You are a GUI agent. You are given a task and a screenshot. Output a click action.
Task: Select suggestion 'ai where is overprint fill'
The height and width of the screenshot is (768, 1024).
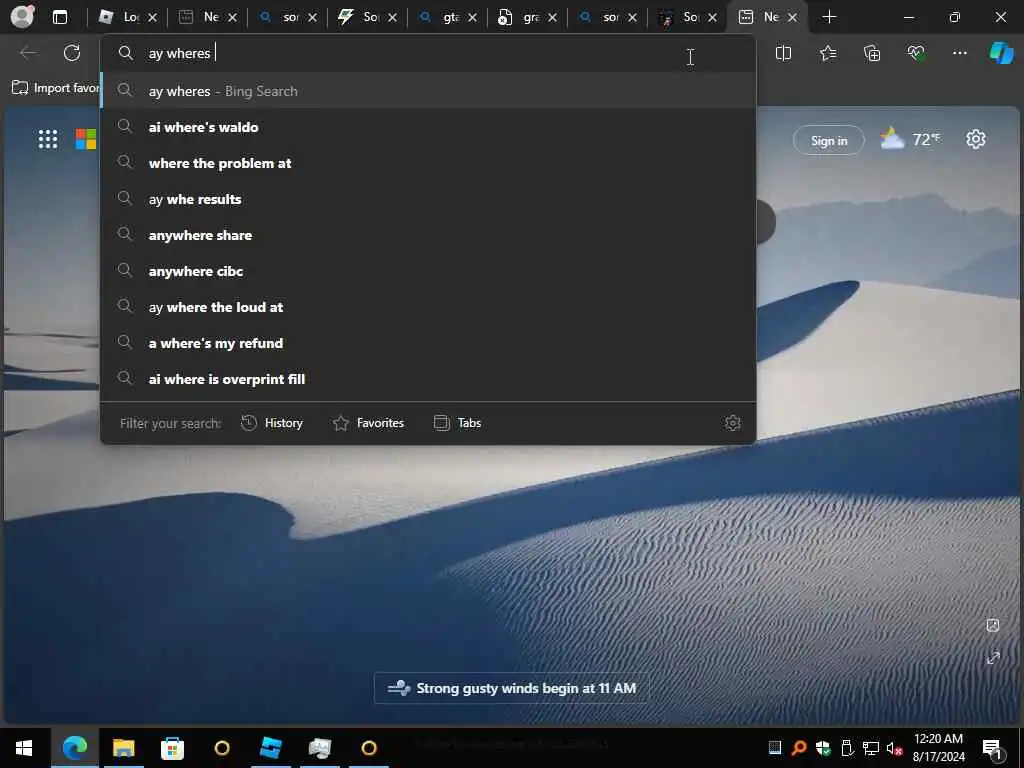coord(428,378)
